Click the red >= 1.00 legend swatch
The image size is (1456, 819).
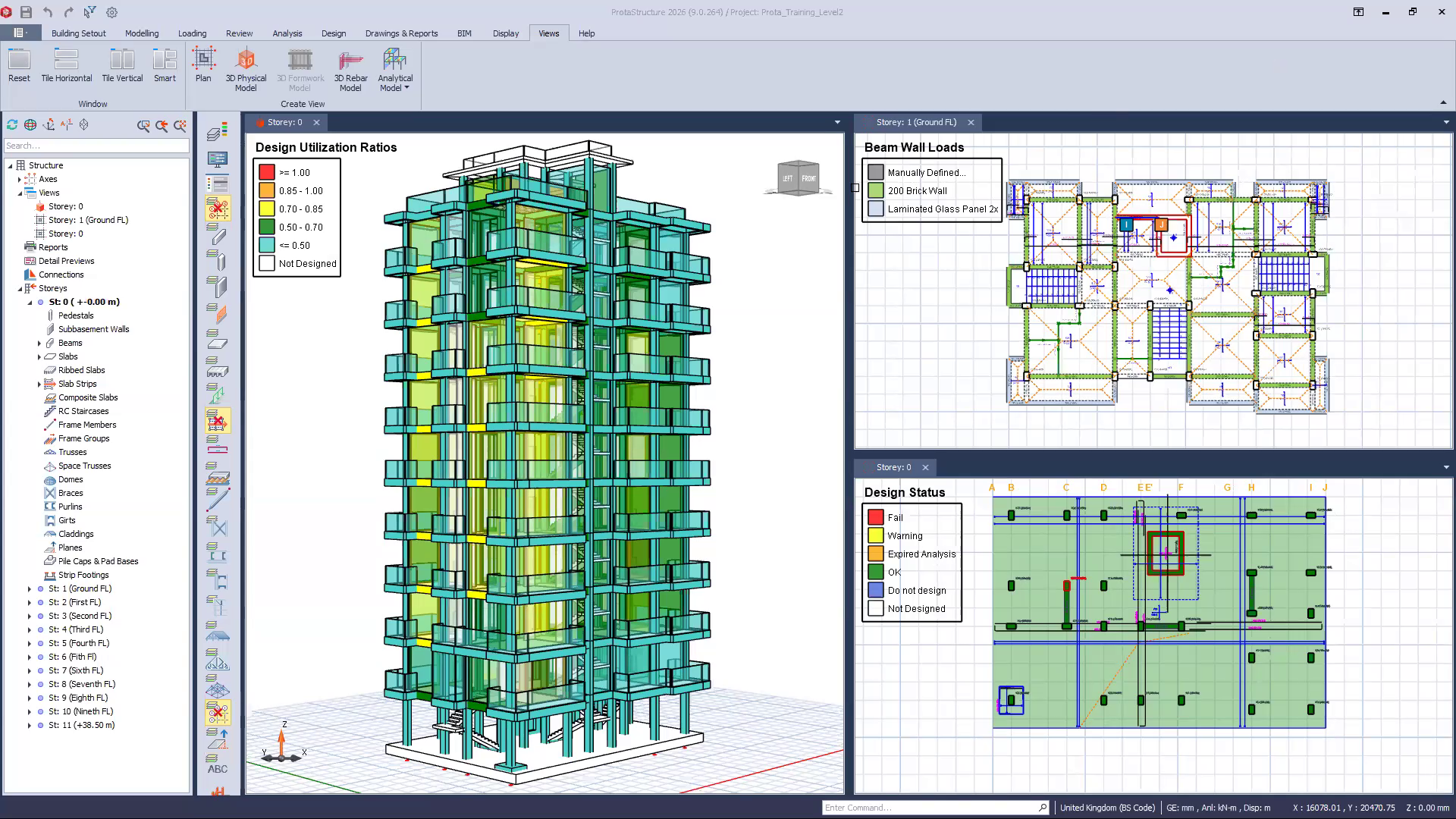tap(266, 173)
